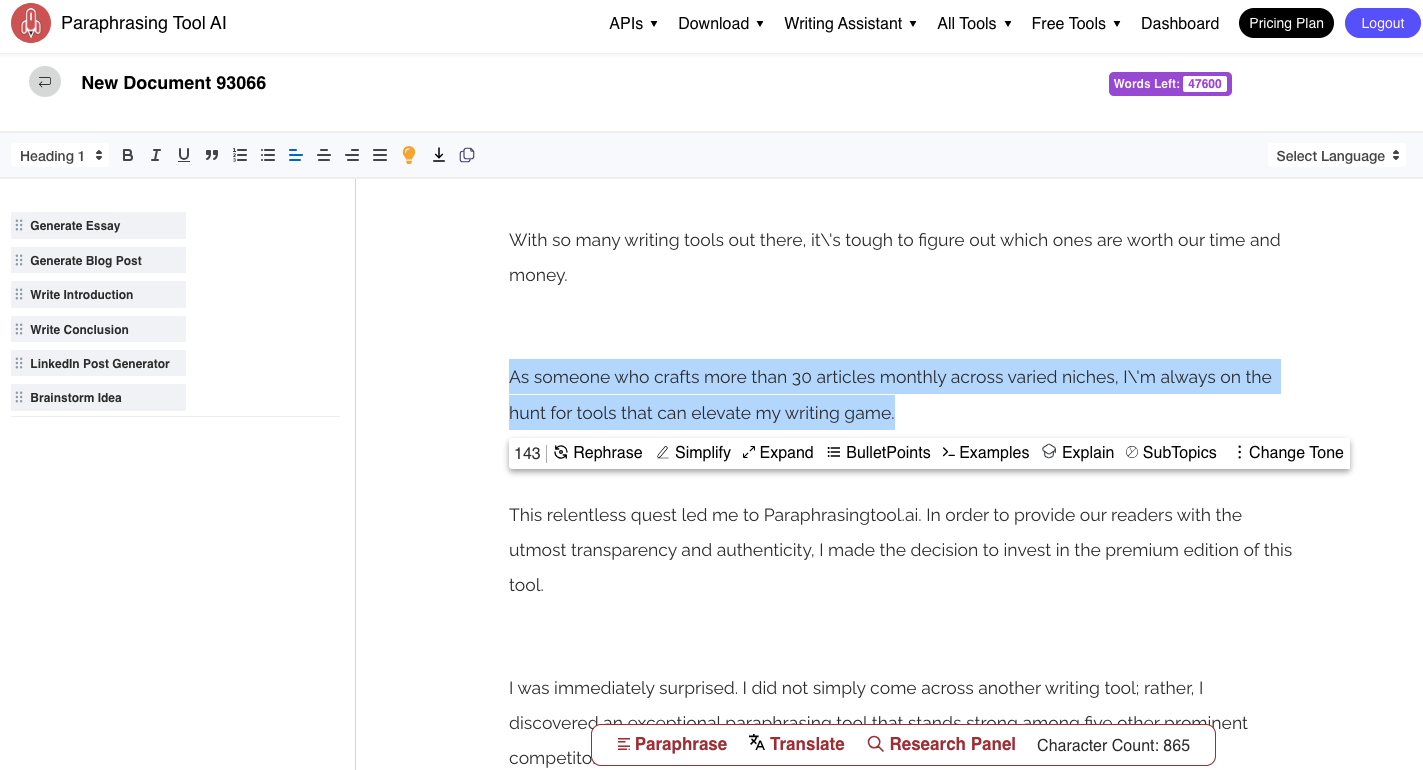Rephrase the selected text
Viewport: 1423px width, 770px height.
point(598,453)
